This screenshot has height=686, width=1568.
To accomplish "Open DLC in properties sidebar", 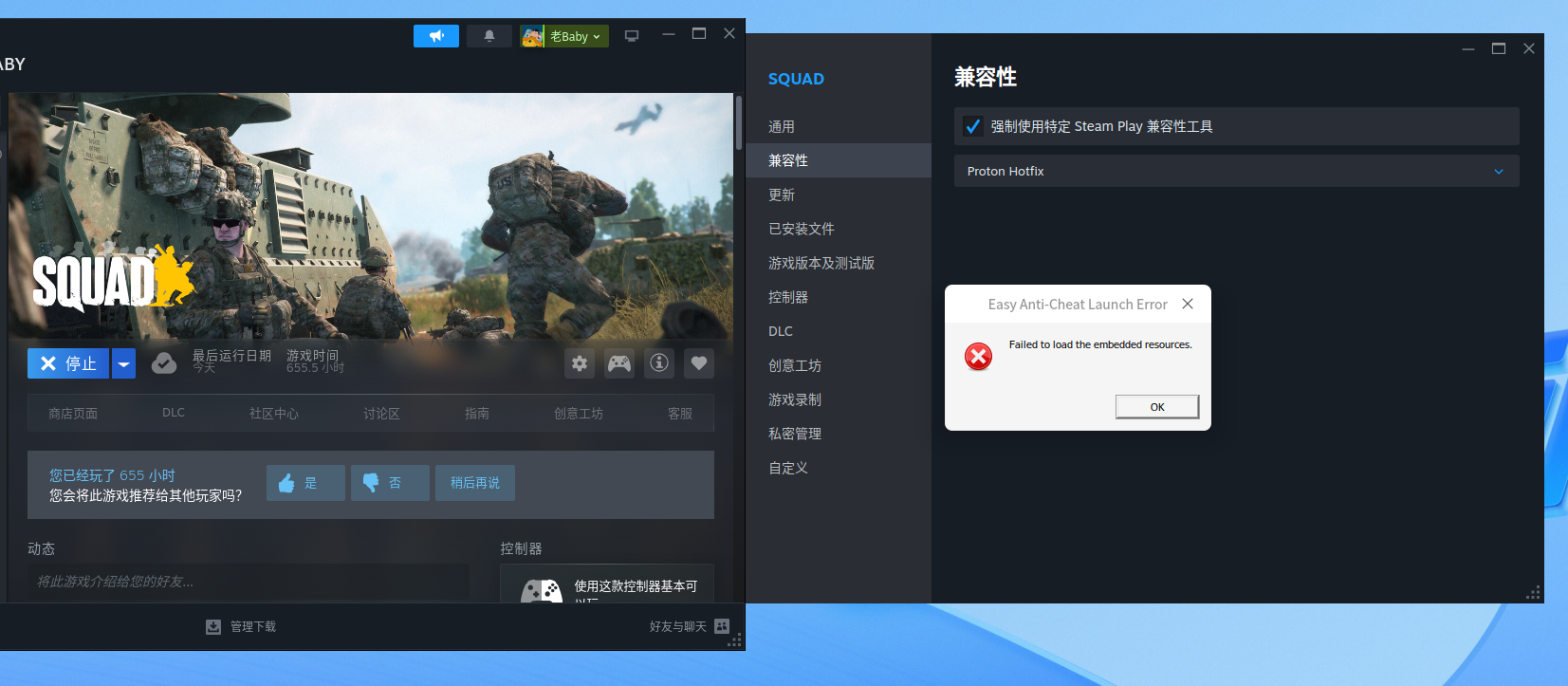I will (x=839, y=331).
